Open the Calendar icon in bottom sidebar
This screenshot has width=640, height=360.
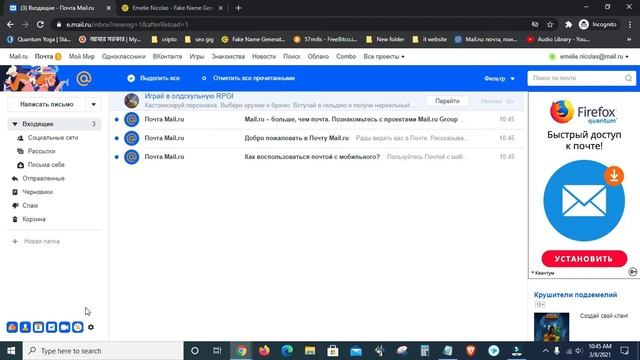[38, 327]
